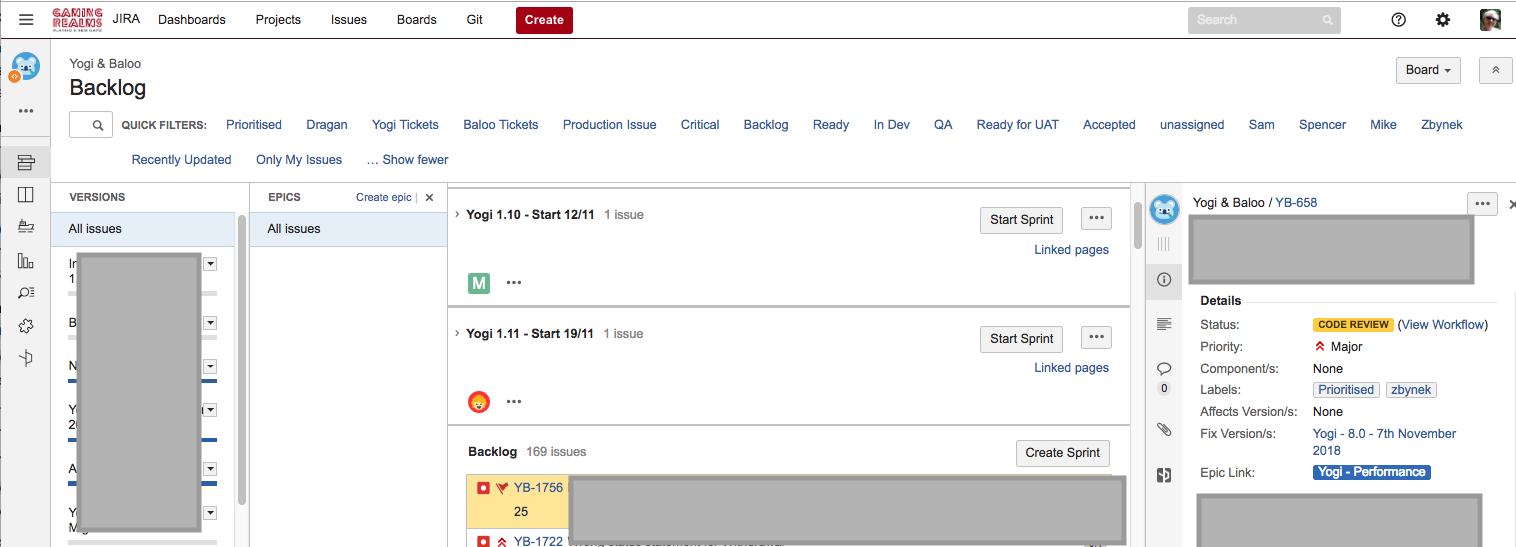Screen dimensions: 1516x547
Task: Click the Yogi & Baloo project avatar in the sidebar
Action: tap(26, 67)
